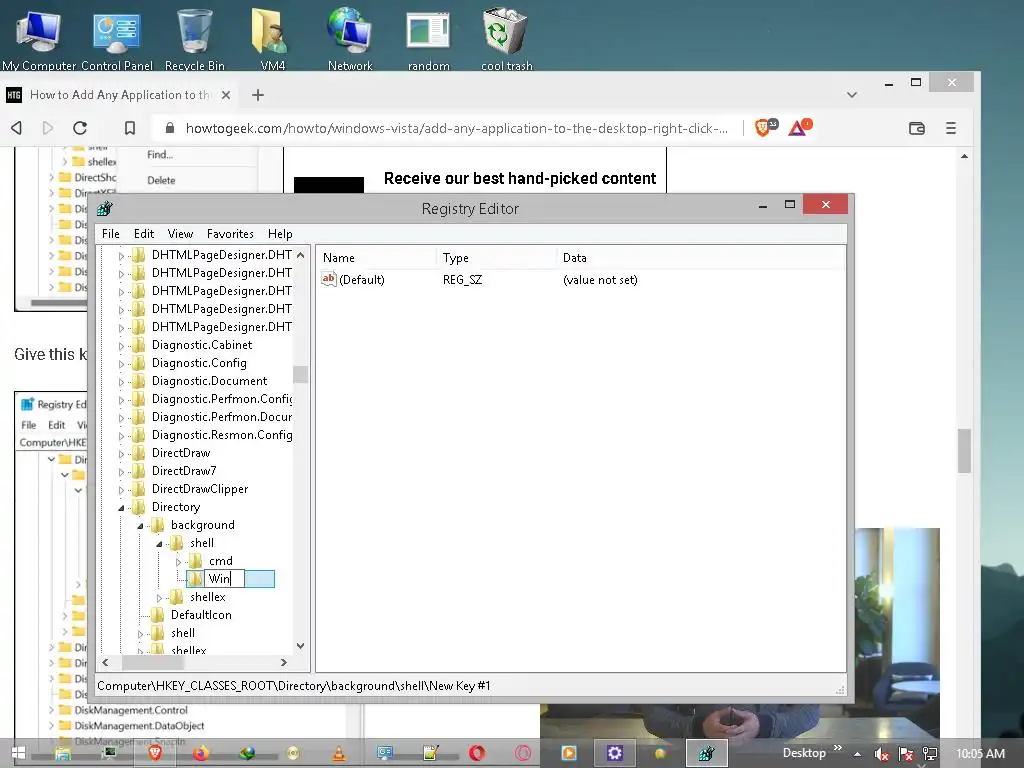Image resolution: width=1024 pixels, height=768 pixels.
Task: Open the random desktop icon
Action: pos(428,38)
